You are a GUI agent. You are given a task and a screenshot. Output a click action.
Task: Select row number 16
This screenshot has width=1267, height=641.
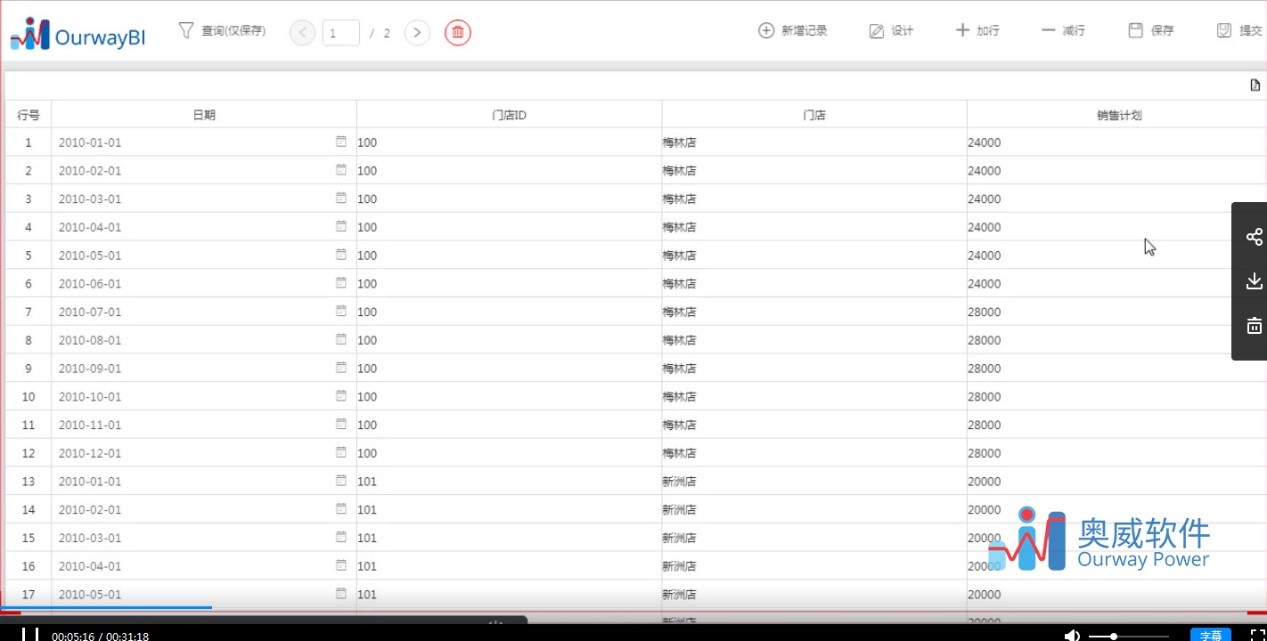click(x=28, y=566)
